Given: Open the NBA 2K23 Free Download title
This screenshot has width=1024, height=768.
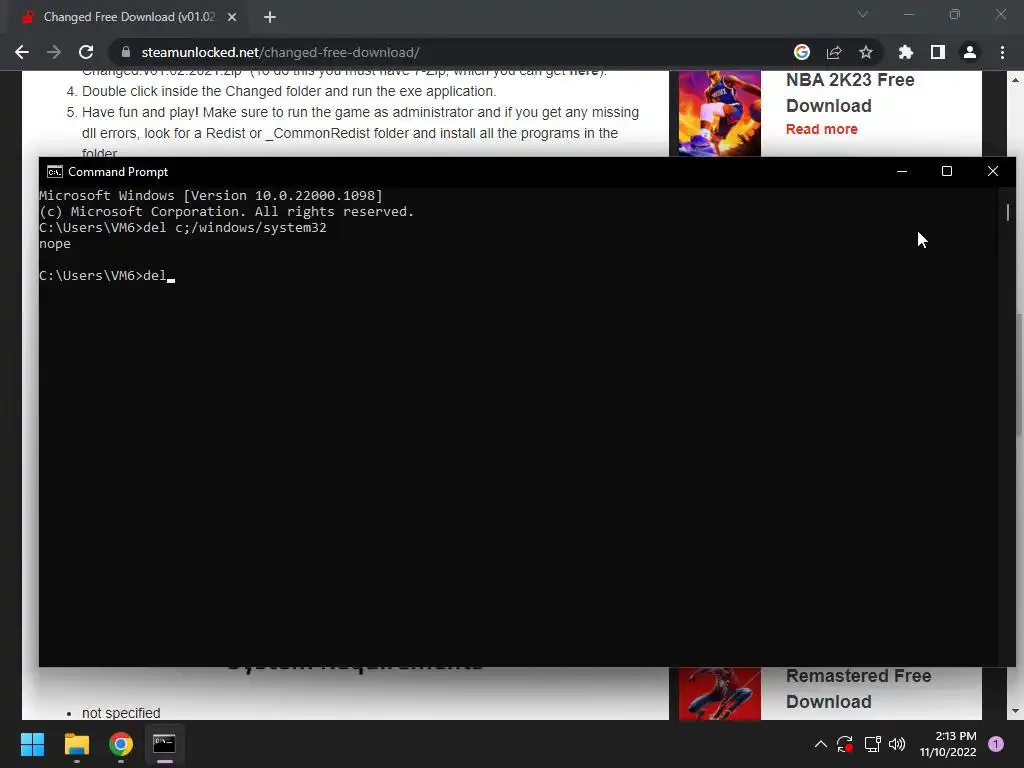Looking at the screenshot, I should [850, 93].
